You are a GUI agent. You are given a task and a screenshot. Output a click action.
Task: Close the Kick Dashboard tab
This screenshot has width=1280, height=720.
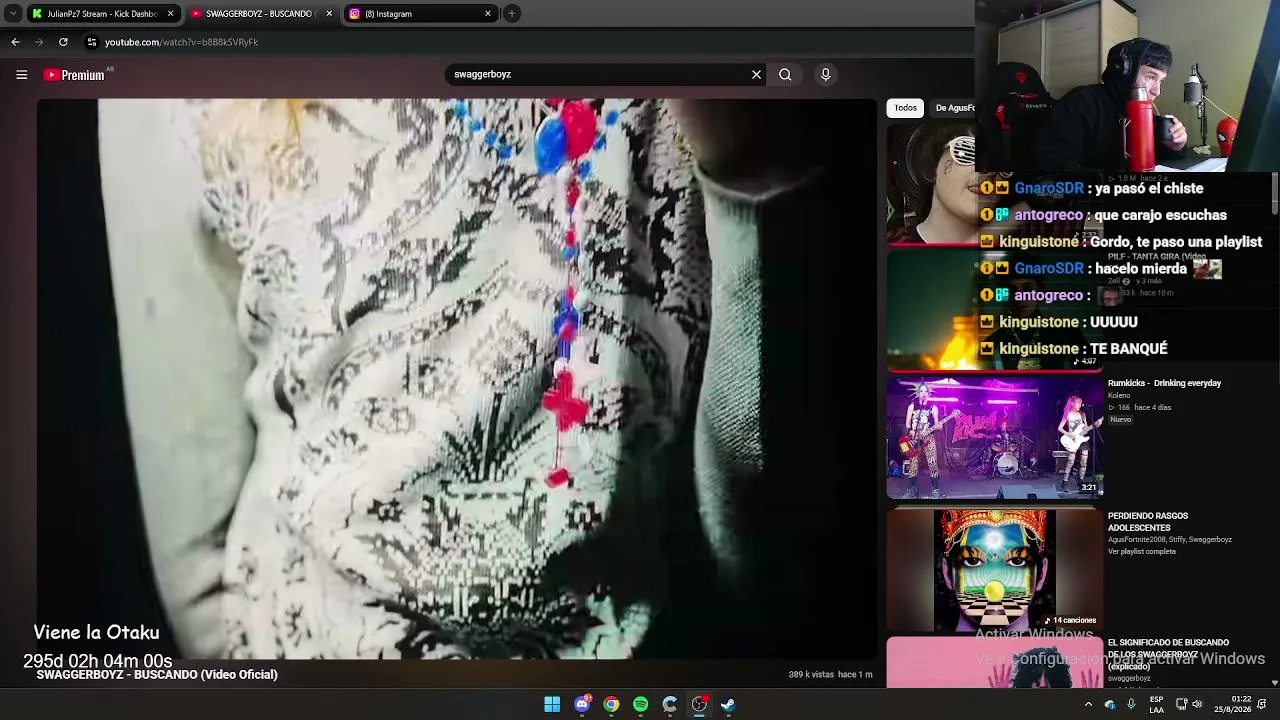click(x=170, y=14)
